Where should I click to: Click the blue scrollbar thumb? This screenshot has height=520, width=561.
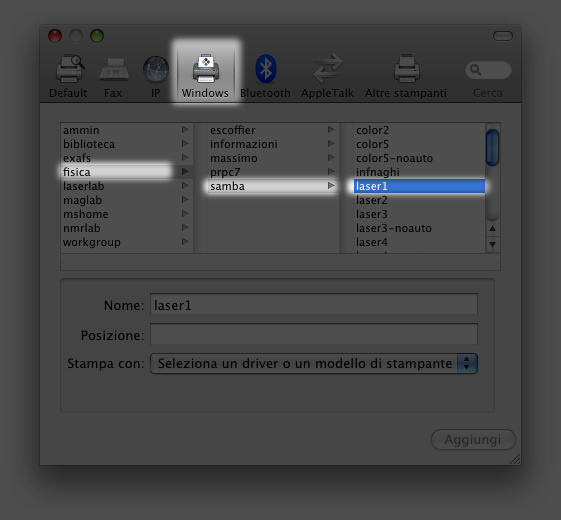pyautogui.click(x=493, y=148)
